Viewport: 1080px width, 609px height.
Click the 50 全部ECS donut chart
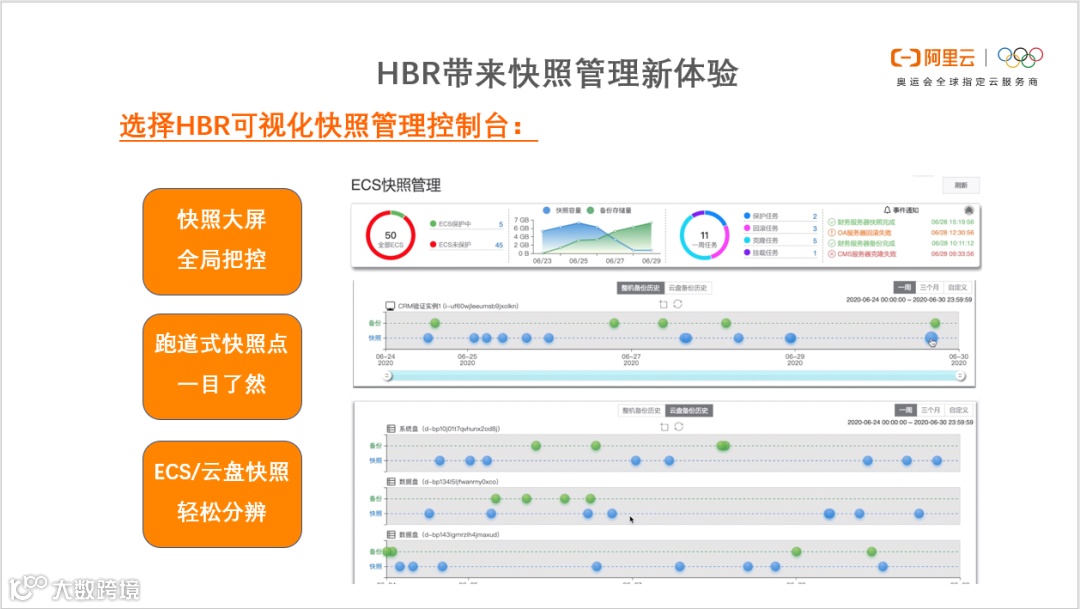coord(391,236)
